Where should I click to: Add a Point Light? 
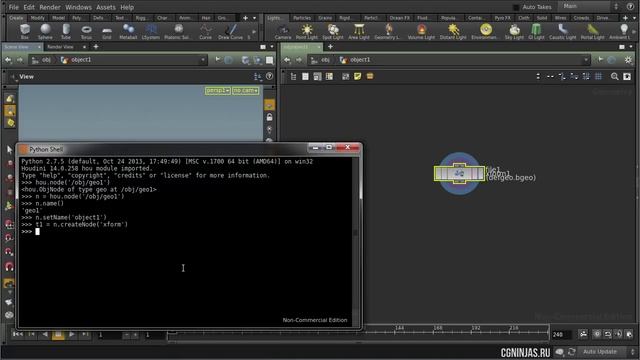click(x=307, y=31)
